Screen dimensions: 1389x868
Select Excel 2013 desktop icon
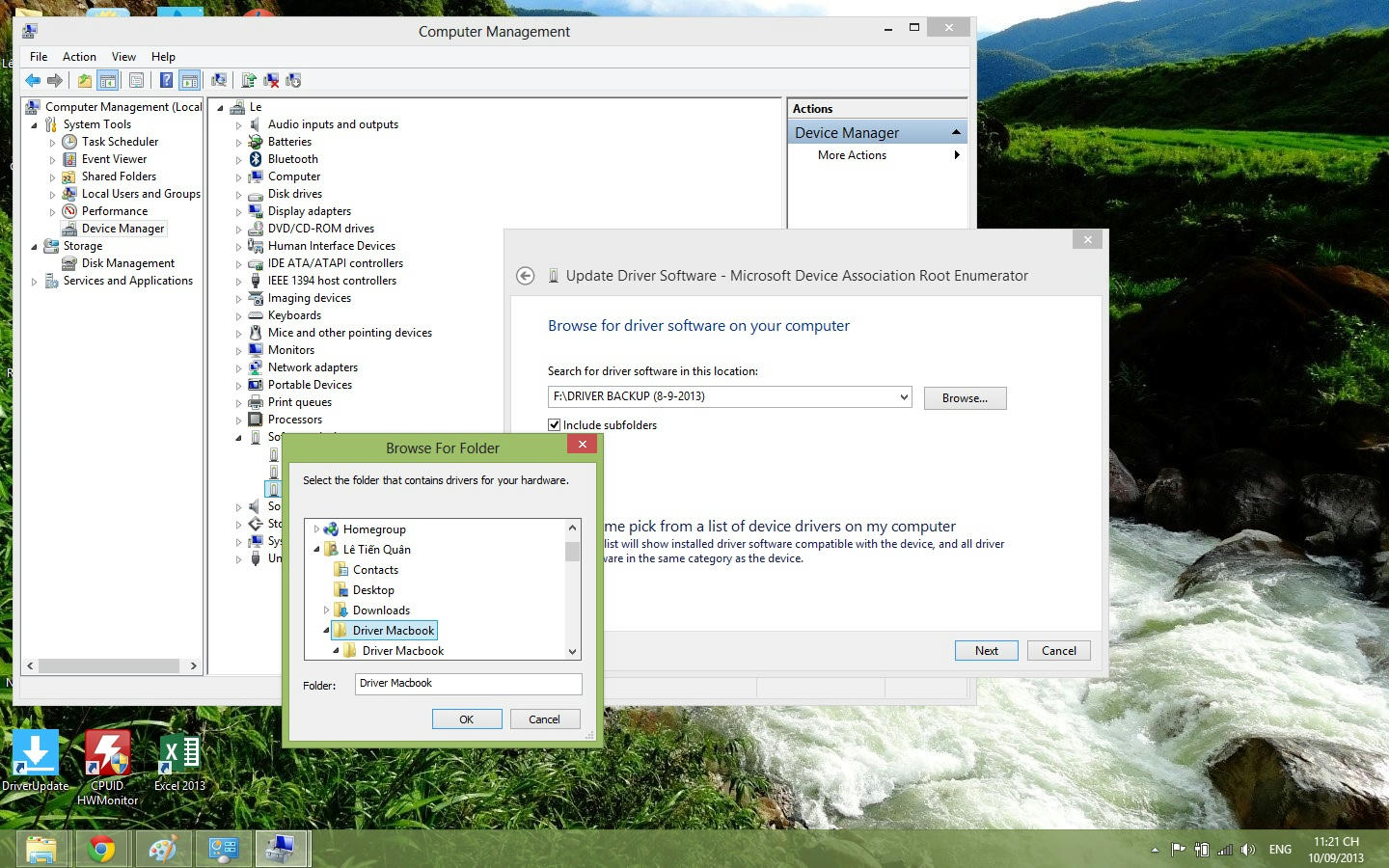(x=179, y=762)
